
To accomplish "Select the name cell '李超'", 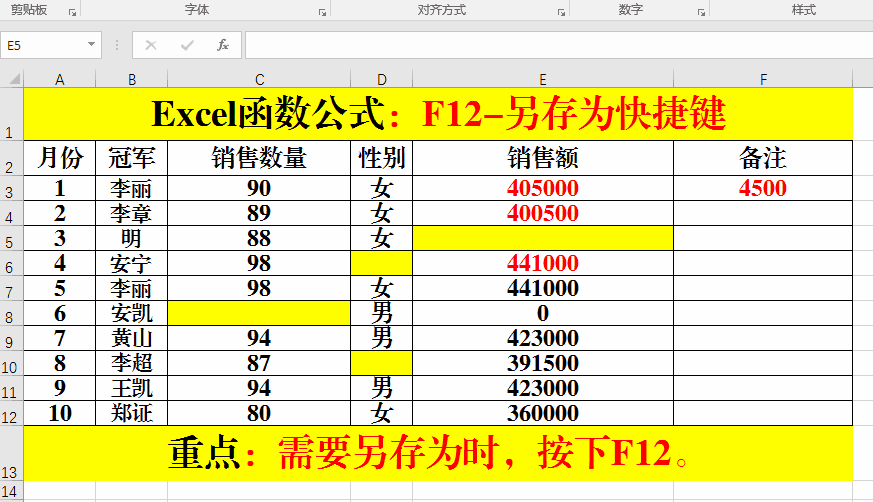I will point(131,363).
